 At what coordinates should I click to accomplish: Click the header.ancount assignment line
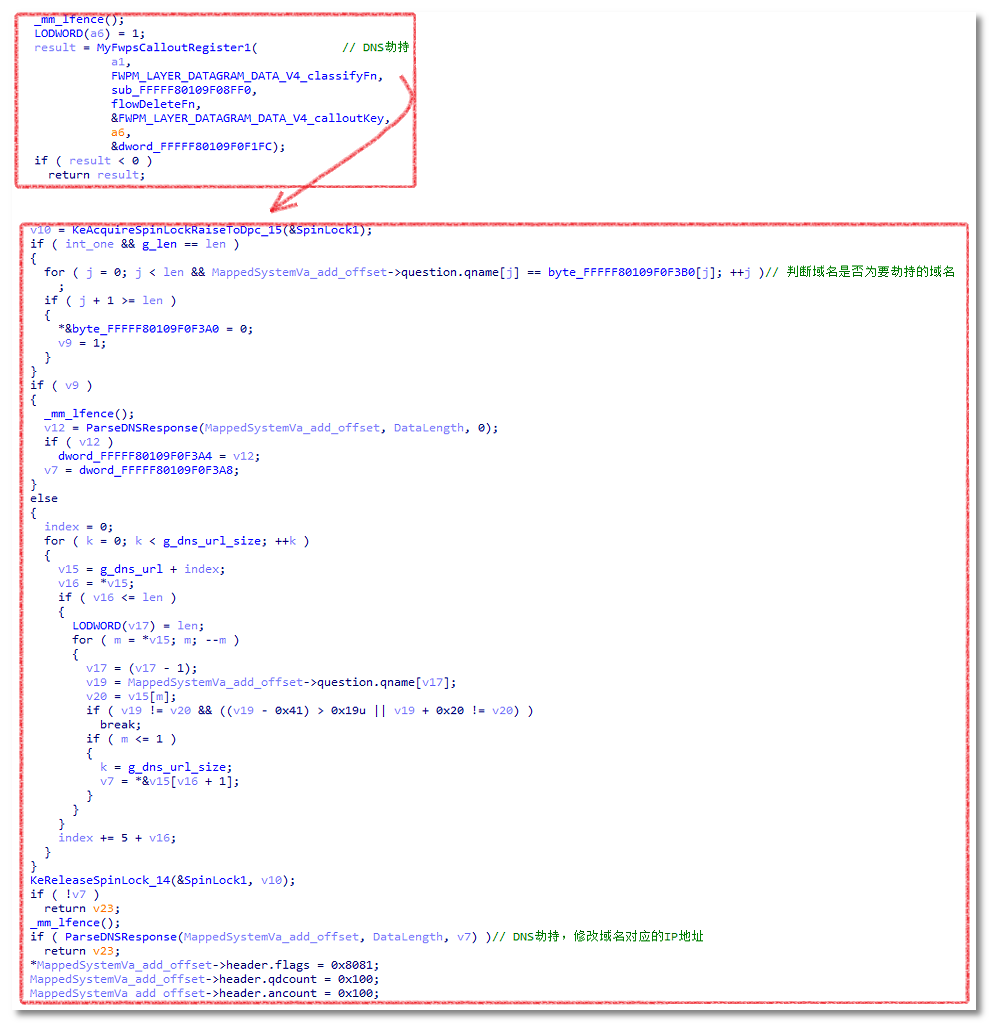tap(205, 993)
